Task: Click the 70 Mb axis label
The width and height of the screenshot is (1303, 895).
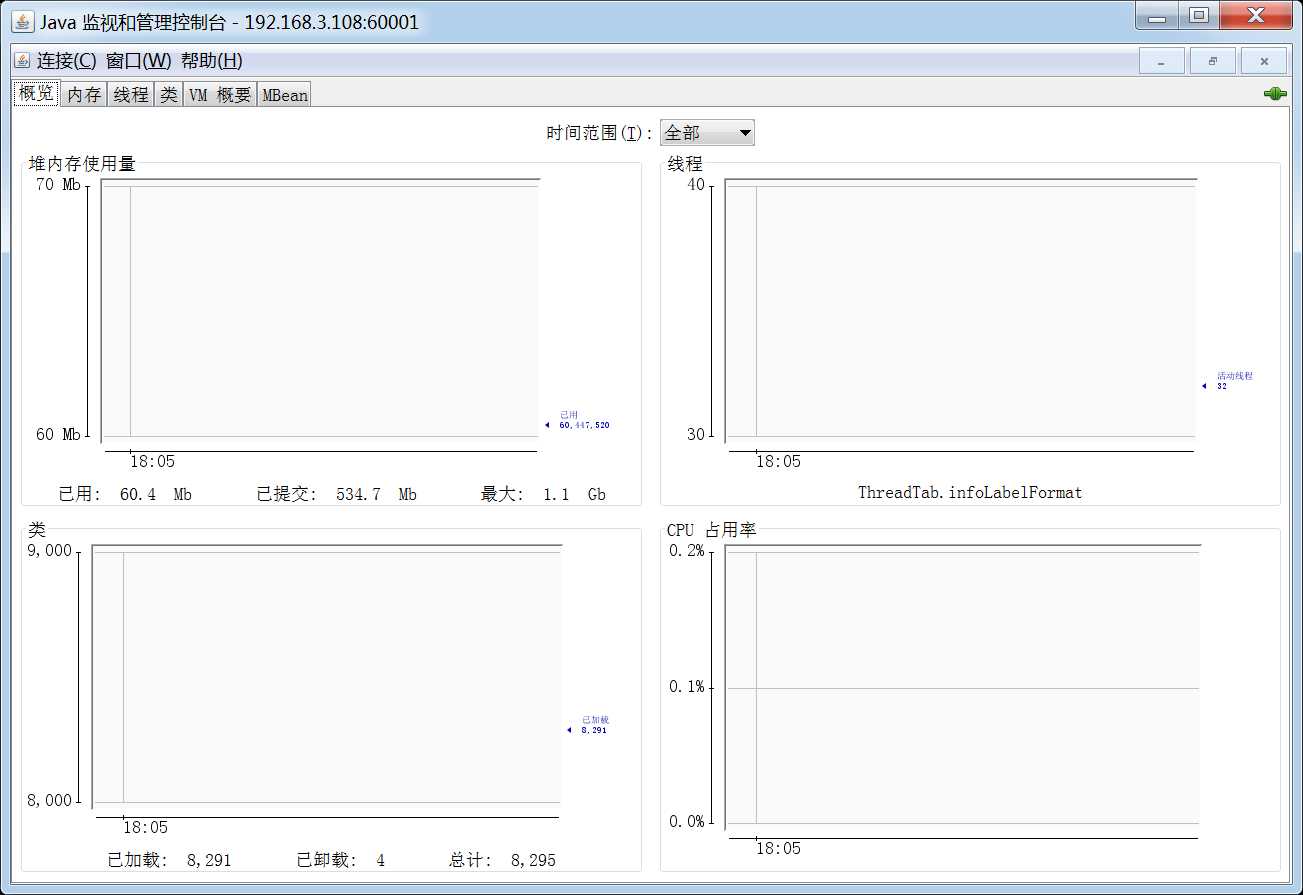Action: point(58,185)
